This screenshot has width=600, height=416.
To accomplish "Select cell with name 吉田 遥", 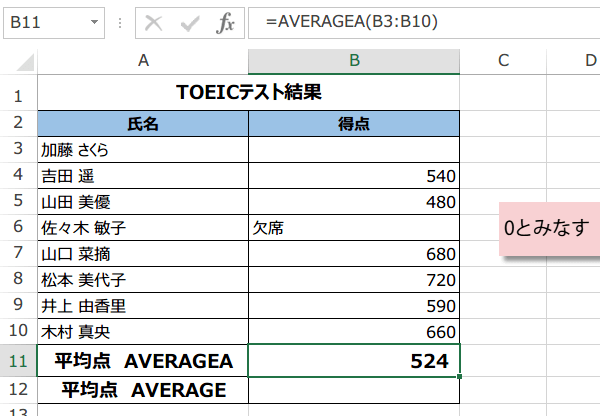I will [x=143, y=176].
